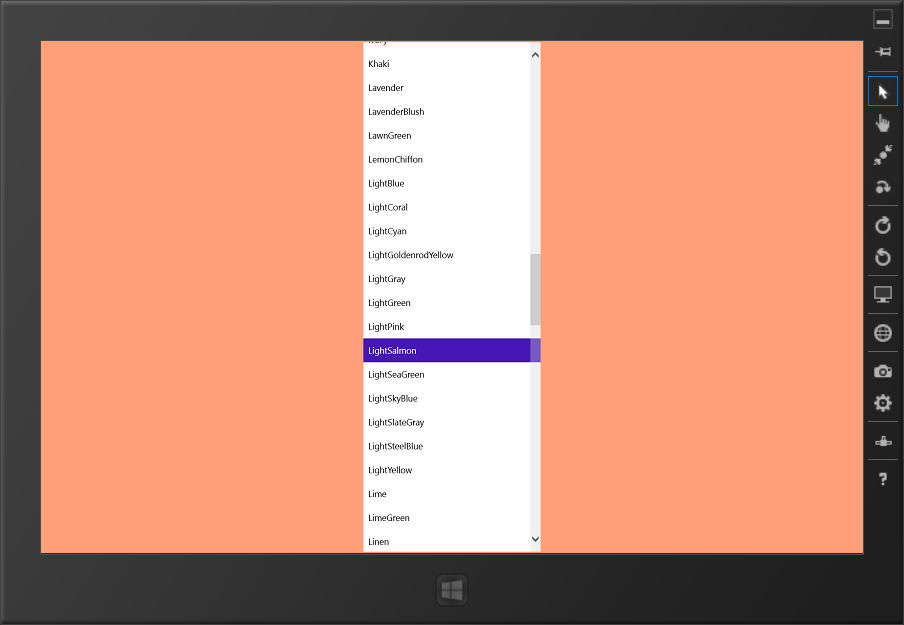
Task: Rotate simulator counterclockwise 90 degrees
Action: coord(883,257)
